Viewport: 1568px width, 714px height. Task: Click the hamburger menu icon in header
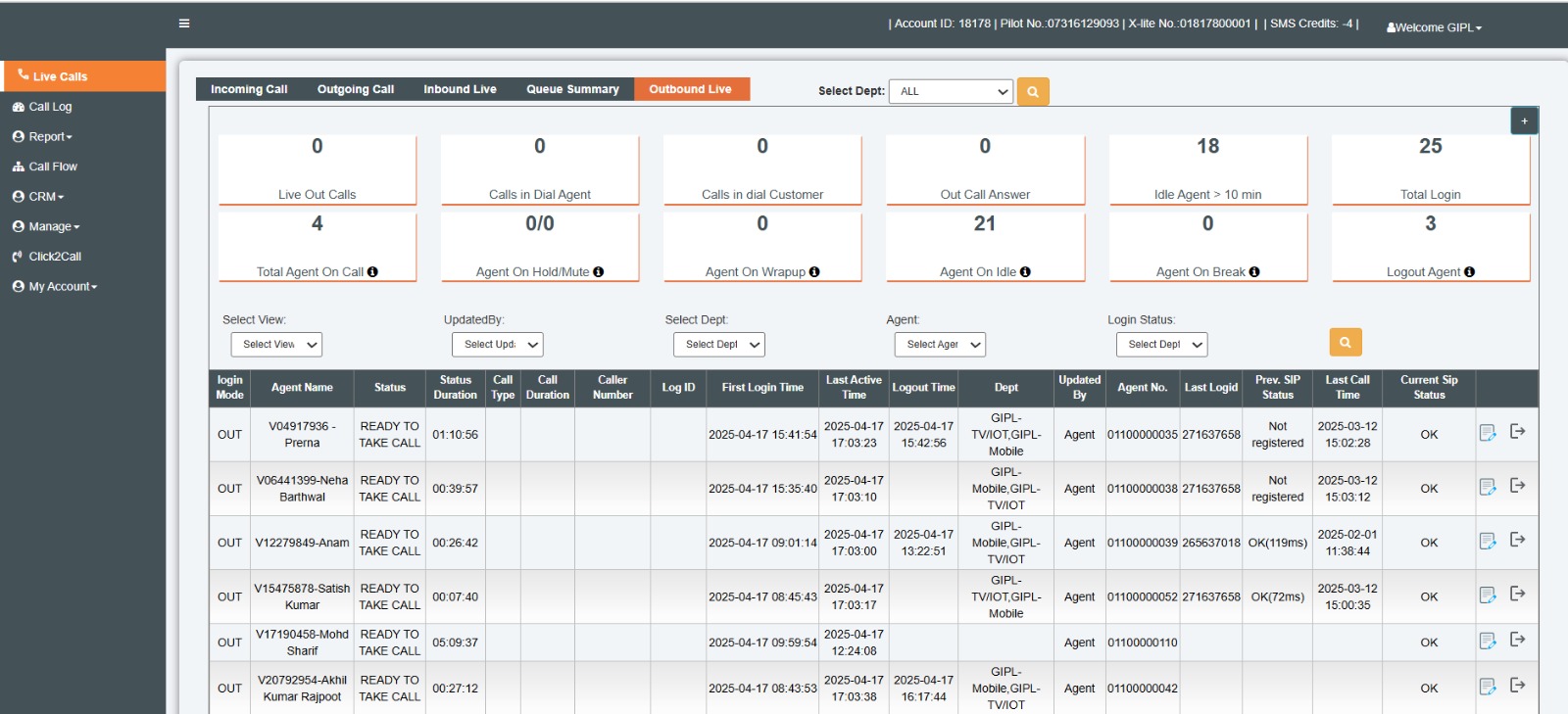pos(184,24)
